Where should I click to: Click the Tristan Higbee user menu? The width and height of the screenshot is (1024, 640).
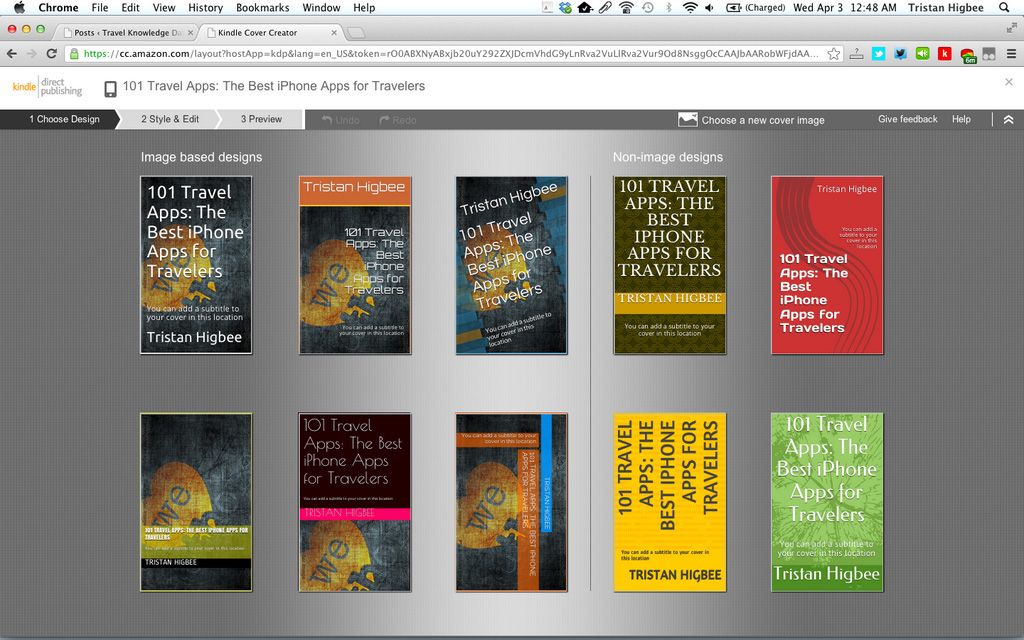tap(946, 8)
